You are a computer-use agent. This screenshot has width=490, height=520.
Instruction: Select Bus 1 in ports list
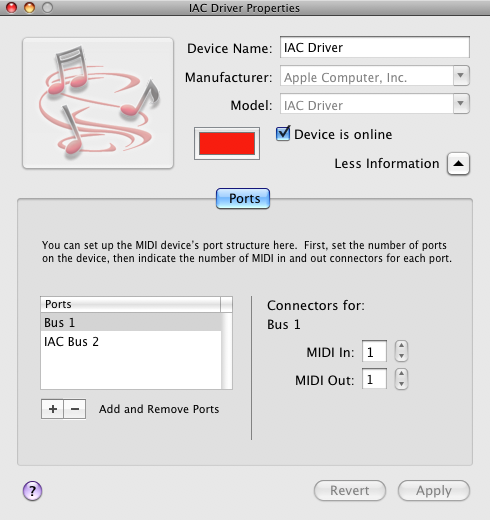tap(131, 322)
